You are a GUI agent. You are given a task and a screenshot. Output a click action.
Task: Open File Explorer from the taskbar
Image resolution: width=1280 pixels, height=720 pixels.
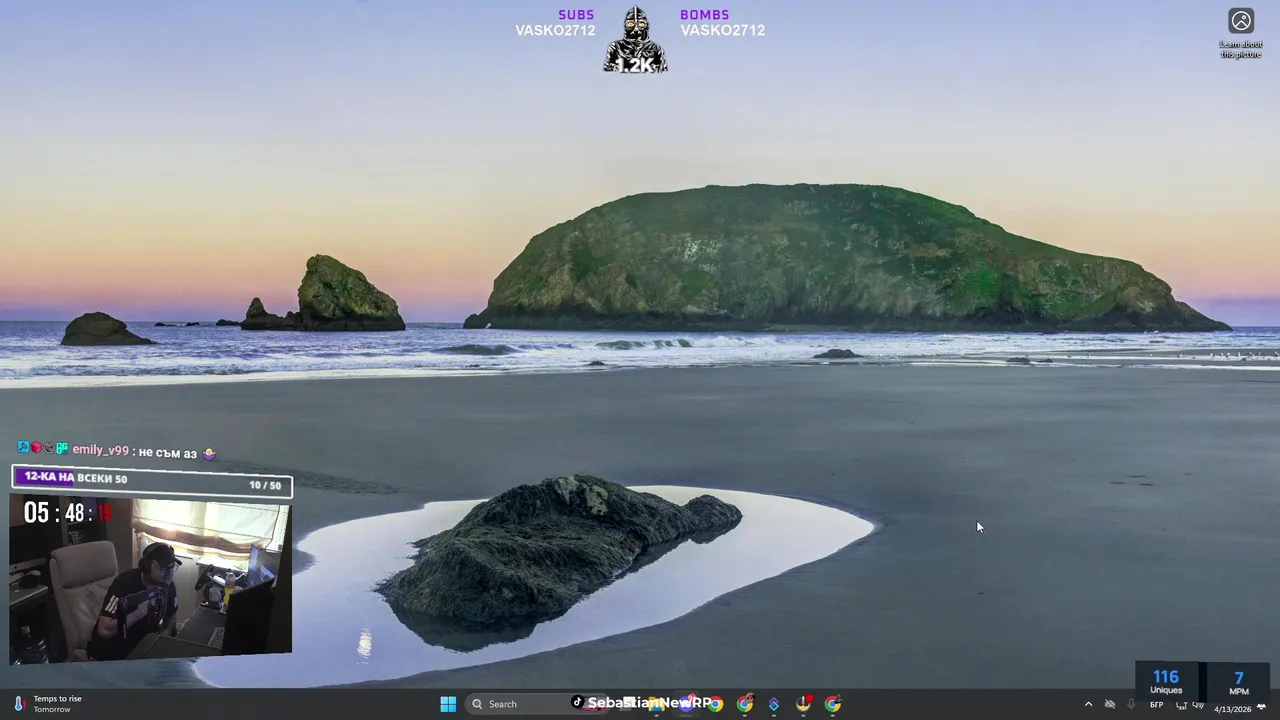tap(655, 704)
